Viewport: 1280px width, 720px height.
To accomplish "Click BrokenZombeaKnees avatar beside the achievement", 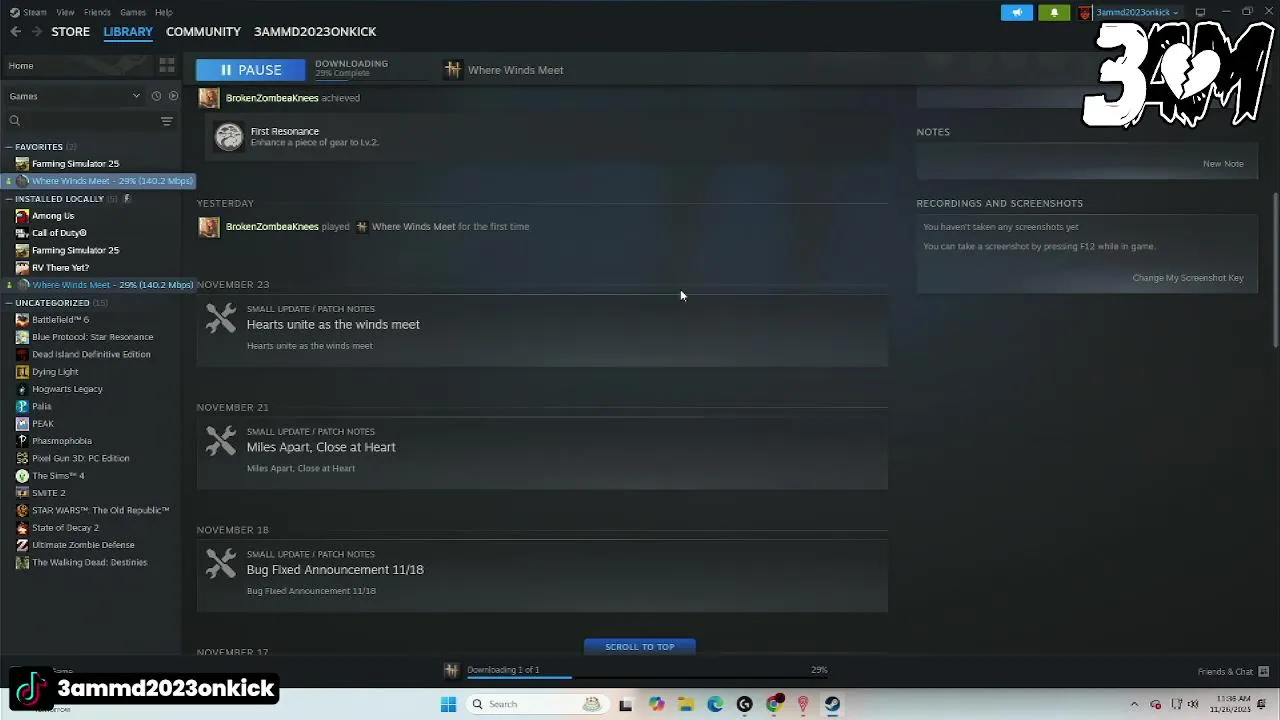I will coord(209,98).
